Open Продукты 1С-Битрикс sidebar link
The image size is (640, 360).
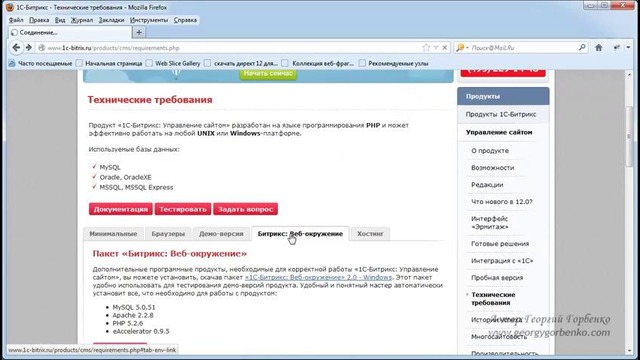coord(501,114)
